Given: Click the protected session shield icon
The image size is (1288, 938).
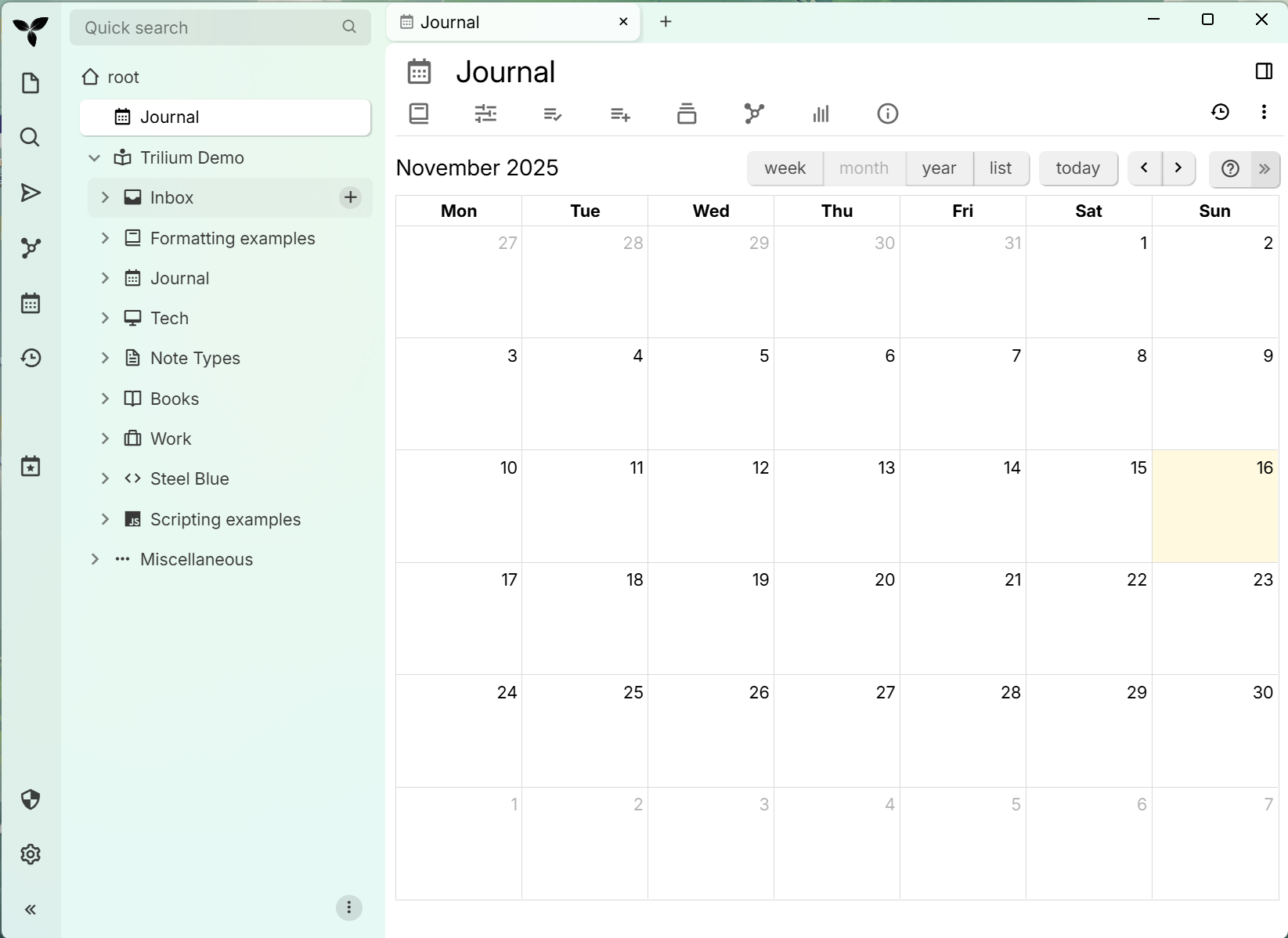Looking at the screenshot, I should click(31, 799).
